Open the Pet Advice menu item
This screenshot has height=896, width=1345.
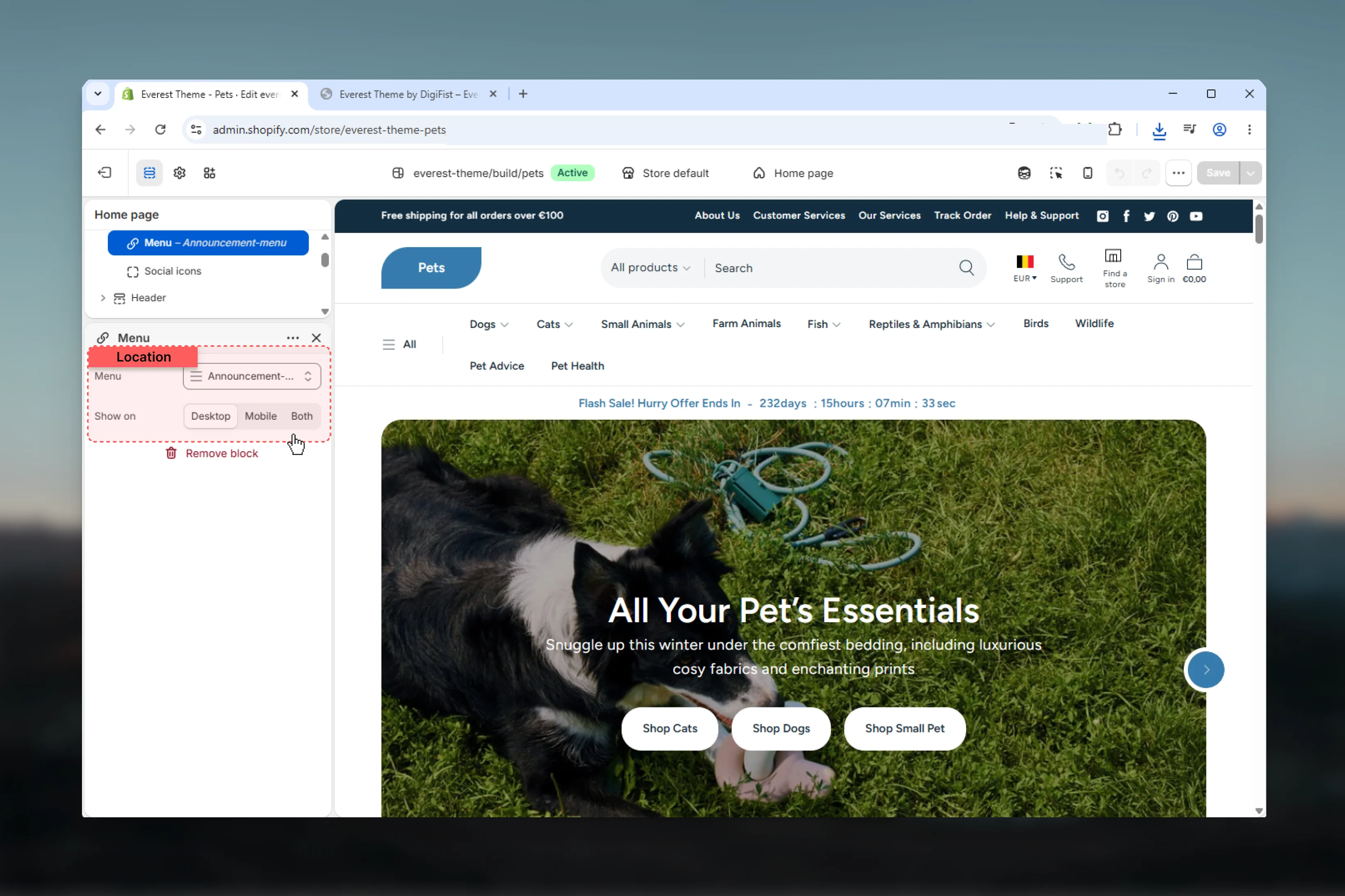(x=497, y=366)
